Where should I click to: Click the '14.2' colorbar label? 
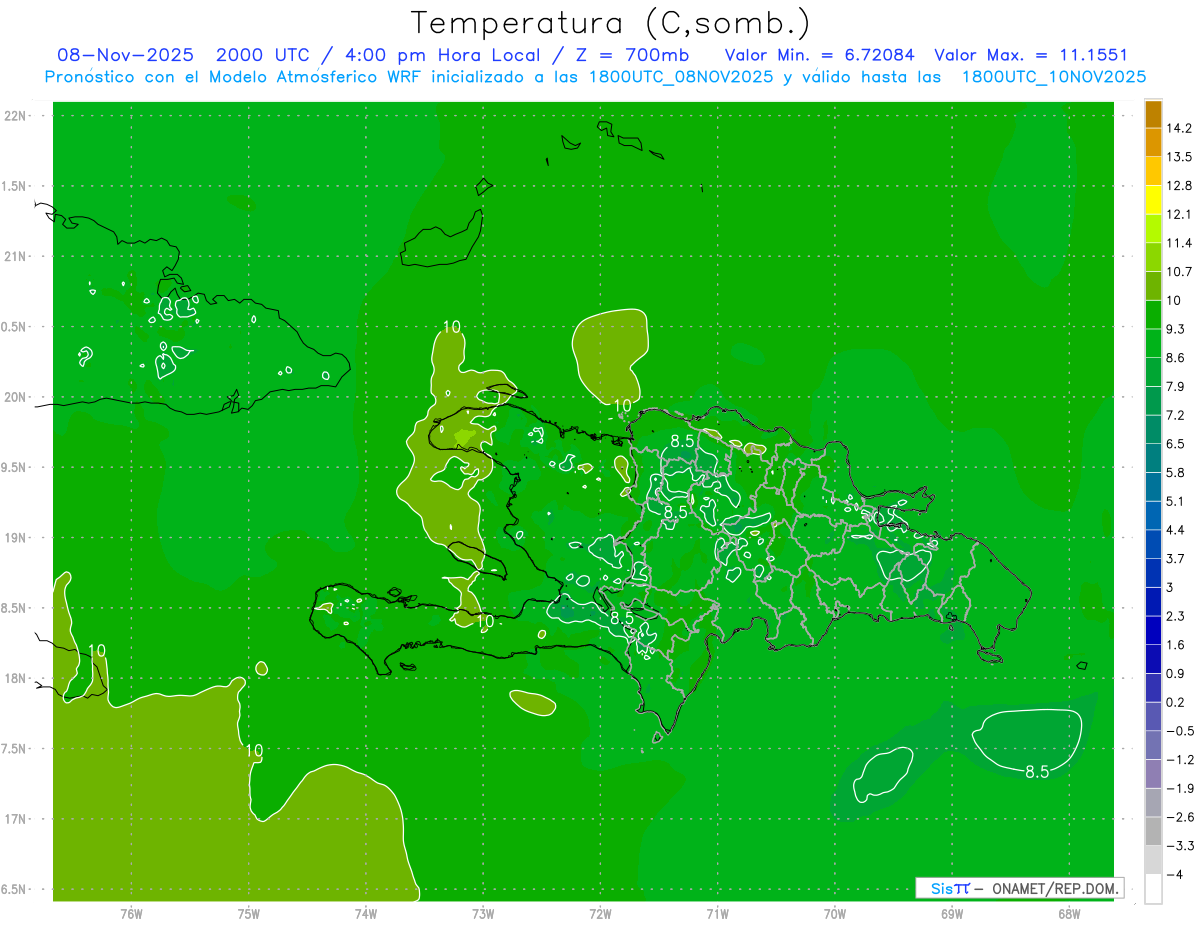click(1179, 128)
